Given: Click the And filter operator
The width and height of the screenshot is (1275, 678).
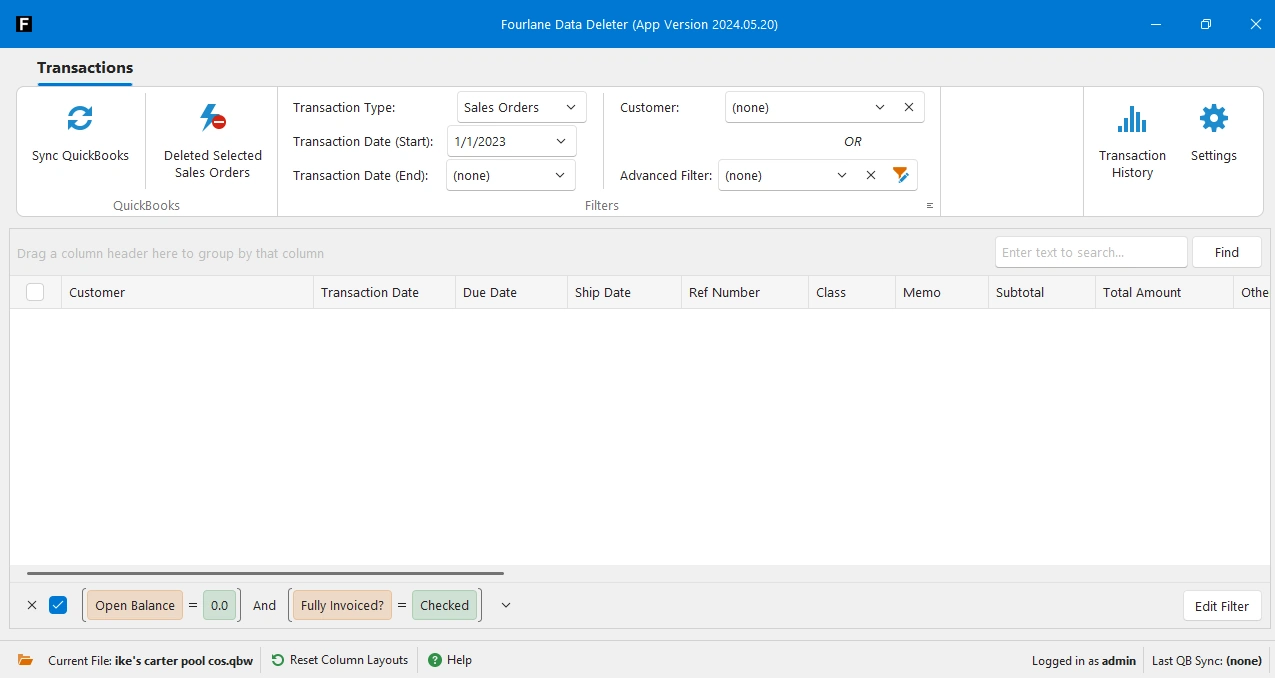Looking at the screenshot, I should point(264,605).
